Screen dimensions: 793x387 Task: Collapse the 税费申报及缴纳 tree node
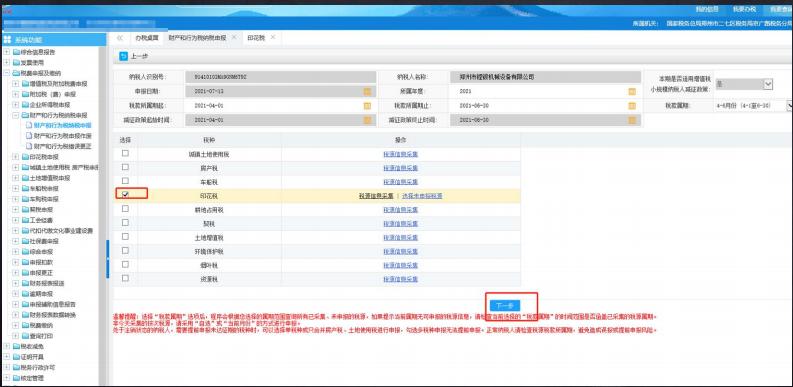(7, 73)
